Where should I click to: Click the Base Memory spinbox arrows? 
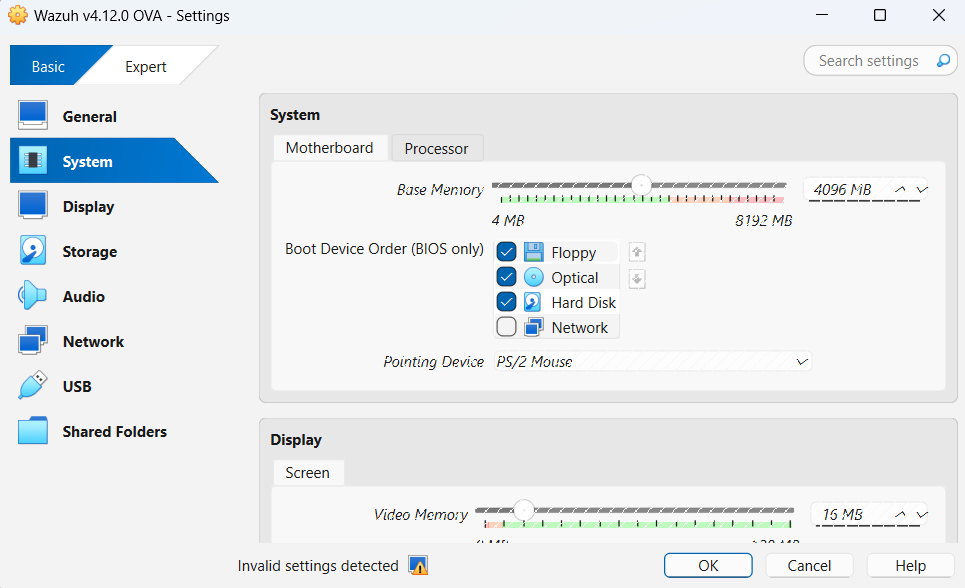coord(911,189)
